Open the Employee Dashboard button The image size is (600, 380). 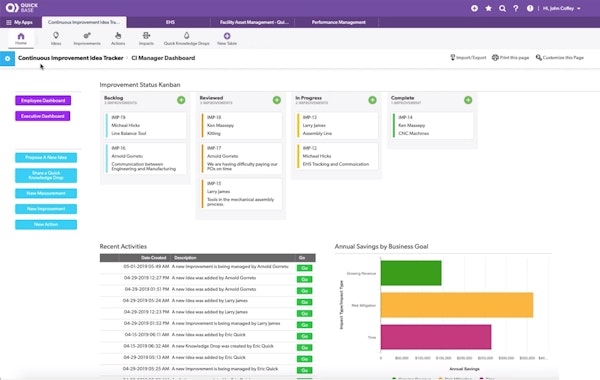(x=43, y=100)
